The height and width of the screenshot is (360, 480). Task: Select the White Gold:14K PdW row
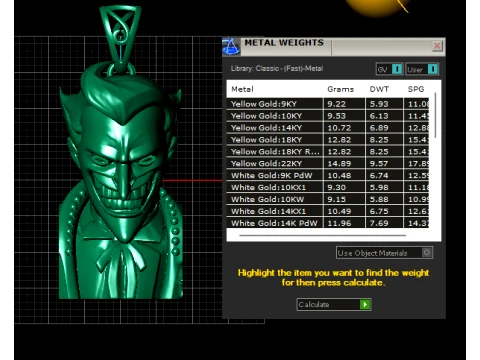pos(328,223)
